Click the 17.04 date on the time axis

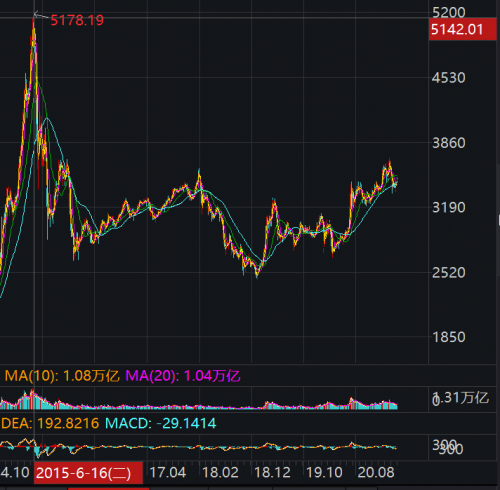(x=168, y=473)
